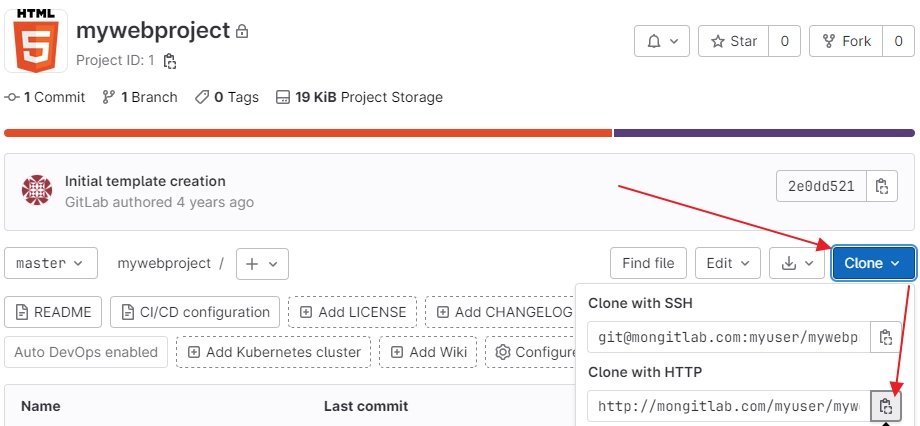Copy the HTTP clone URL
This screenshot has height=426, width=920.
click(885, 406)
